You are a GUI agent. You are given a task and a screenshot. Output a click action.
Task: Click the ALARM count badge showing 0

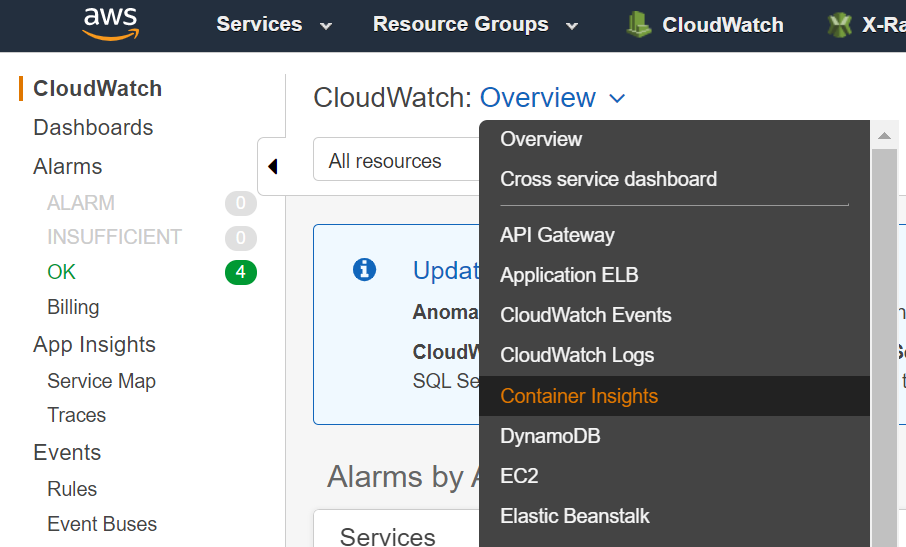coord(240,203)
